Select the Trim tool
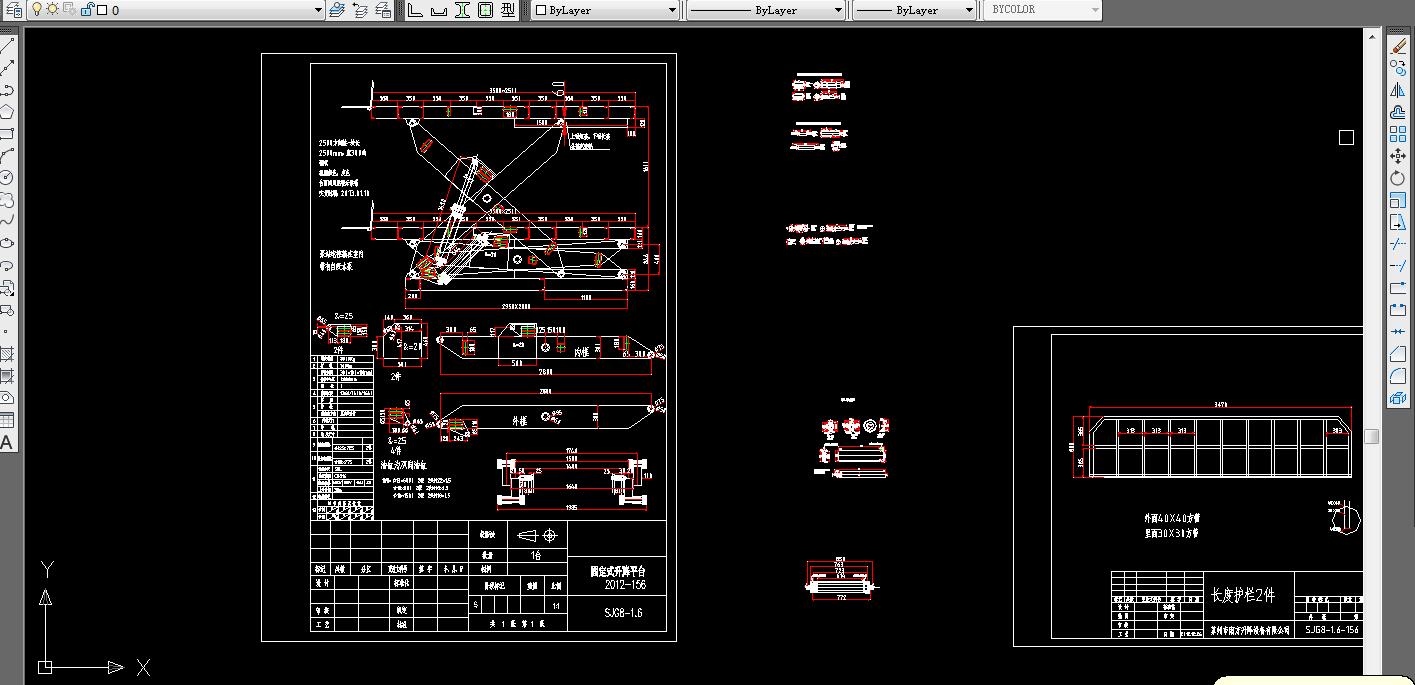 click(1398, 244)
